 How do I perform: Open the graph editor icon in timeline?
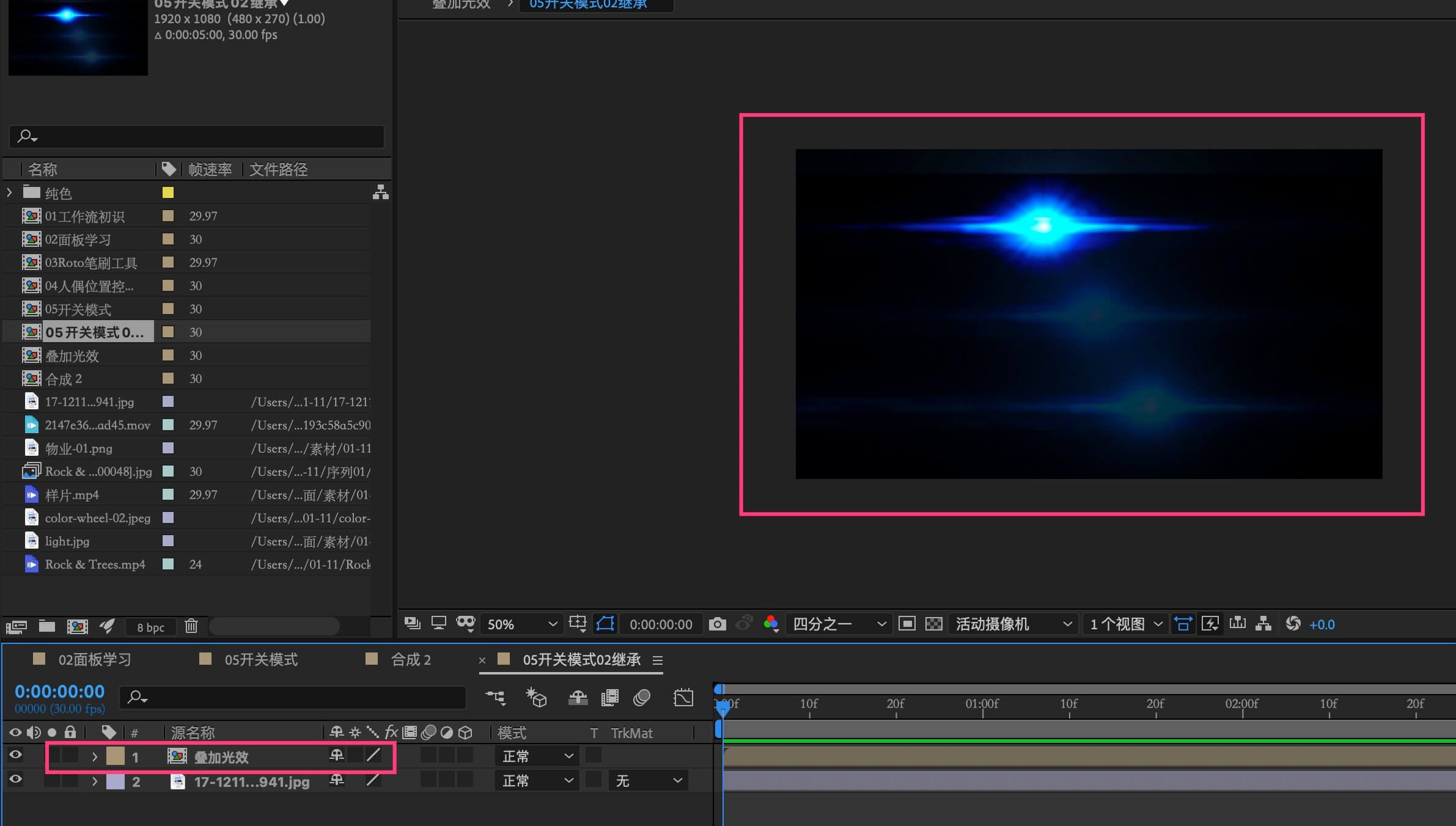click(x=683, y=698)
